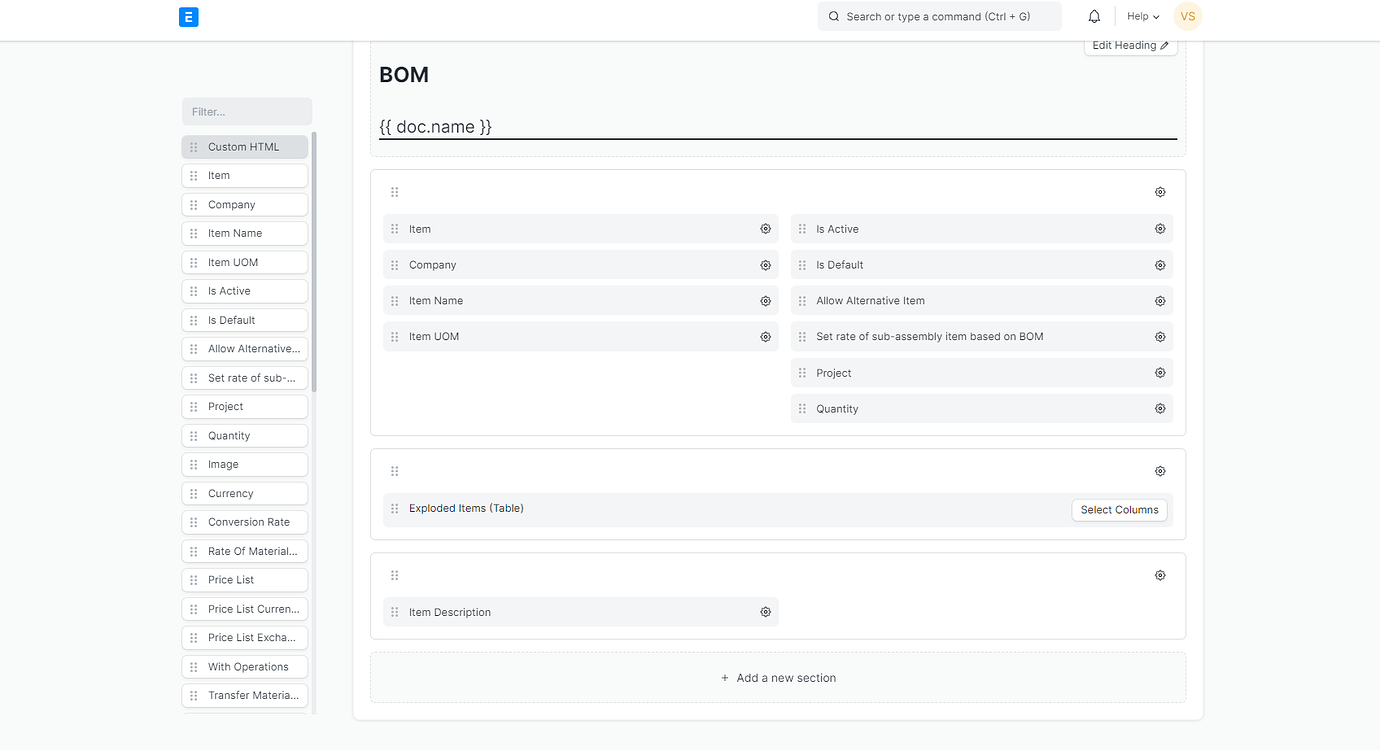Open notifications bell icon
The width and height of the screenshot is (1380, 750).
tap(1094, 17)
